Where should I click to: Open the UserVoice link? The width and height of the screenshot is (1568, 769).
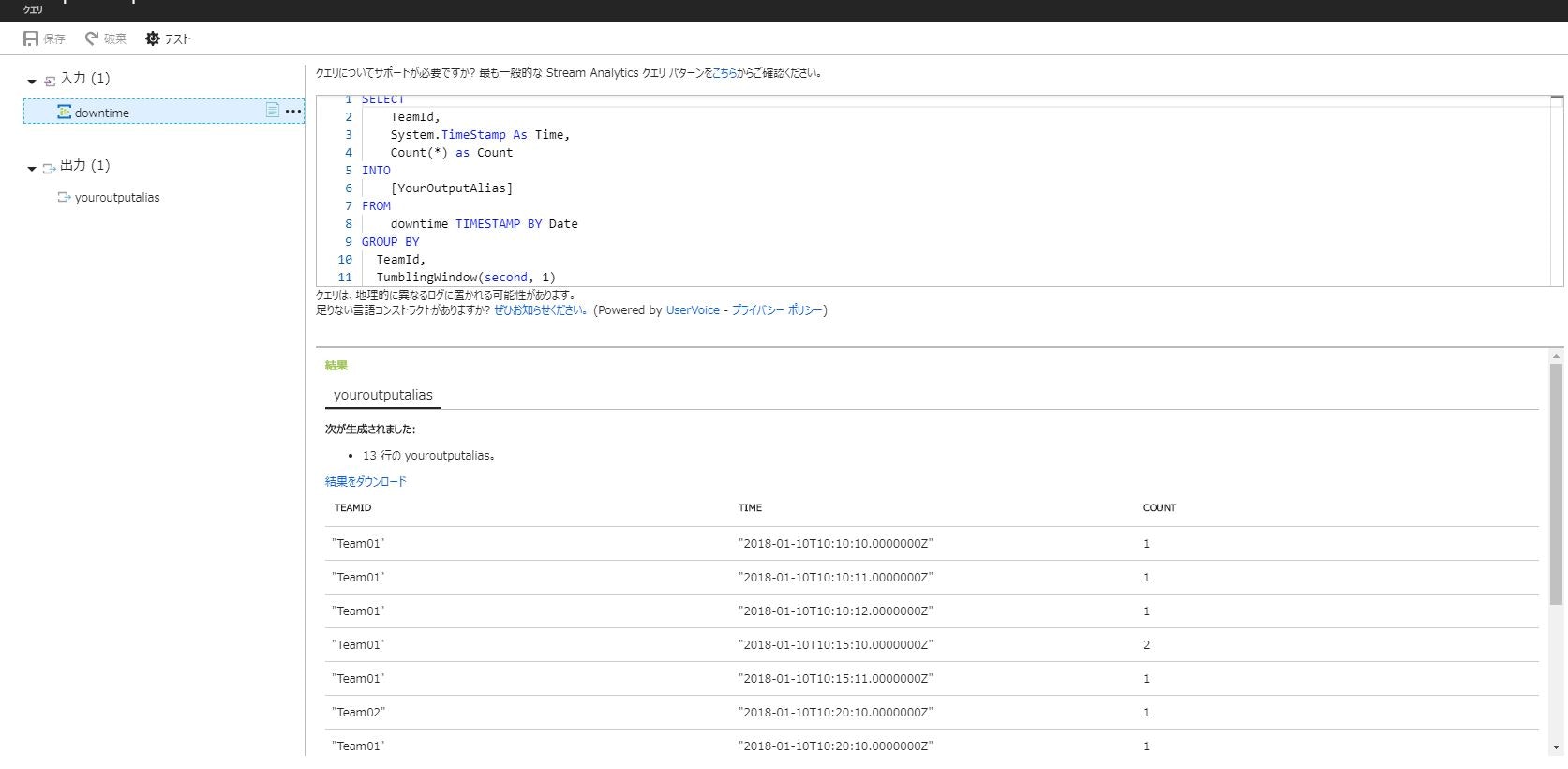(693, 310)
